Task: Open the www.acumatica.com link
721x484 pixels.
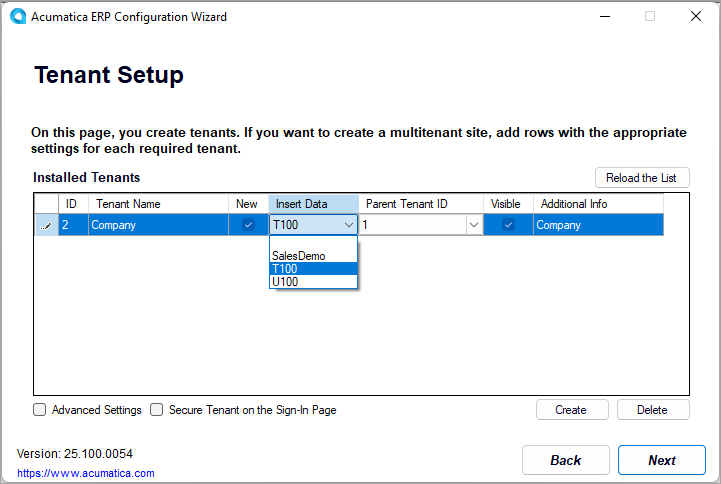Action: (x=86, y=473)
